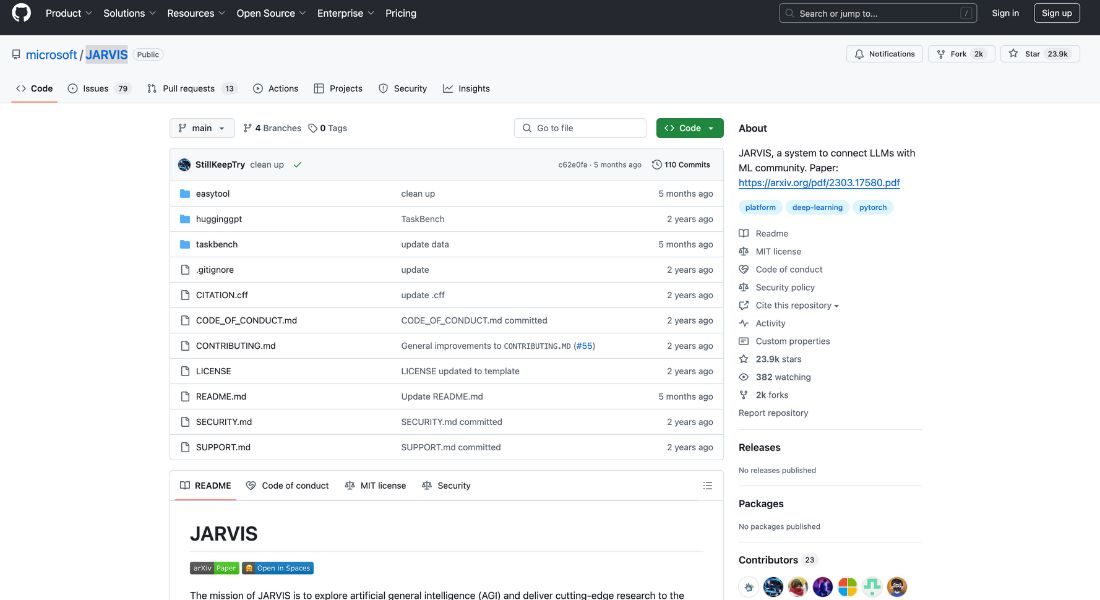Click the Go to file search field

(x=580, y=127)
